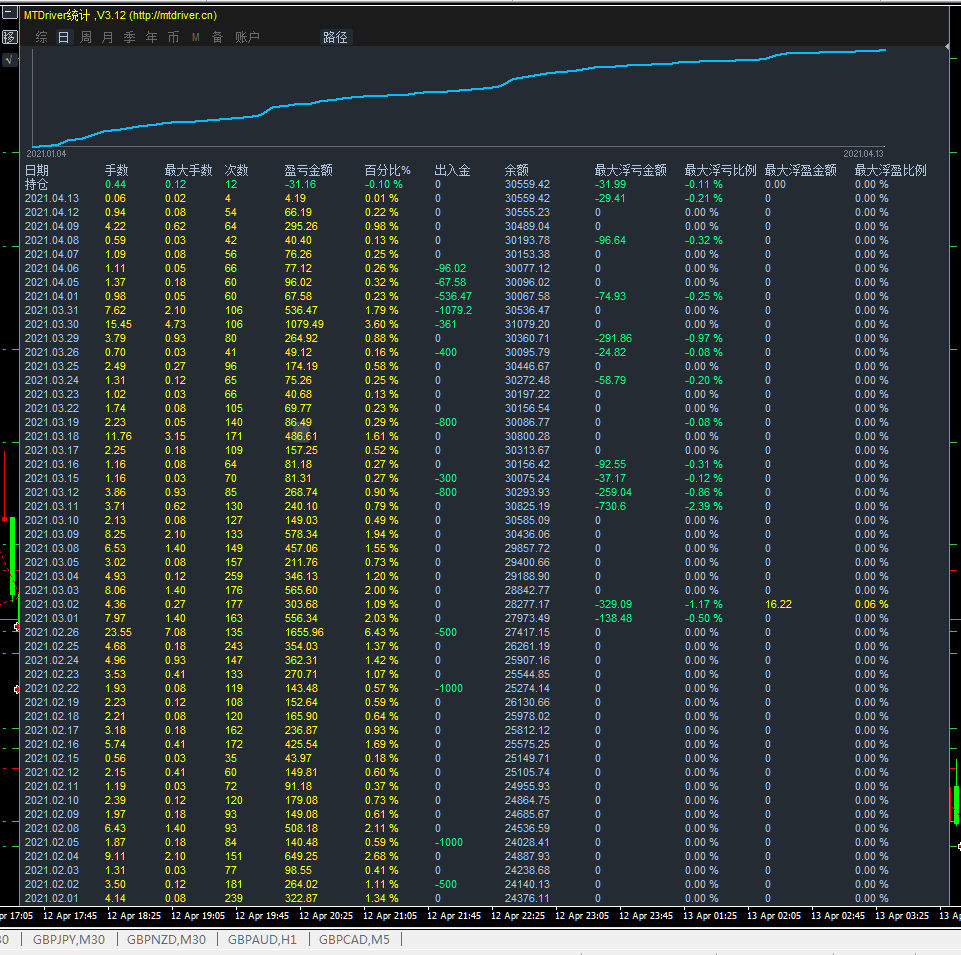The width and height of the screenshot is (961, 955).
Task: Click the 盈亏金额 column header
Action: pyautogui.click(x=308, y=170)
